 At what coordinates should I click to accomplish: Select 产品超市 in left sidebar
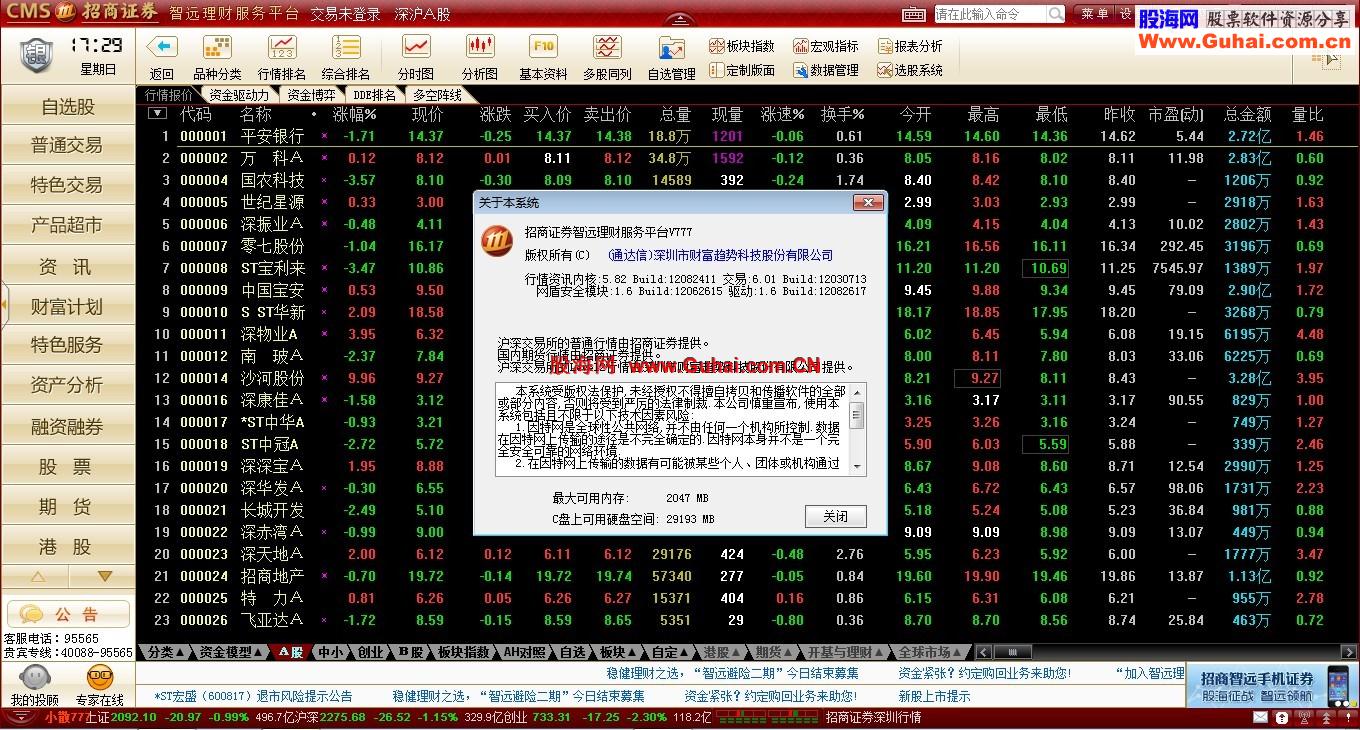(x=67, y=226)
